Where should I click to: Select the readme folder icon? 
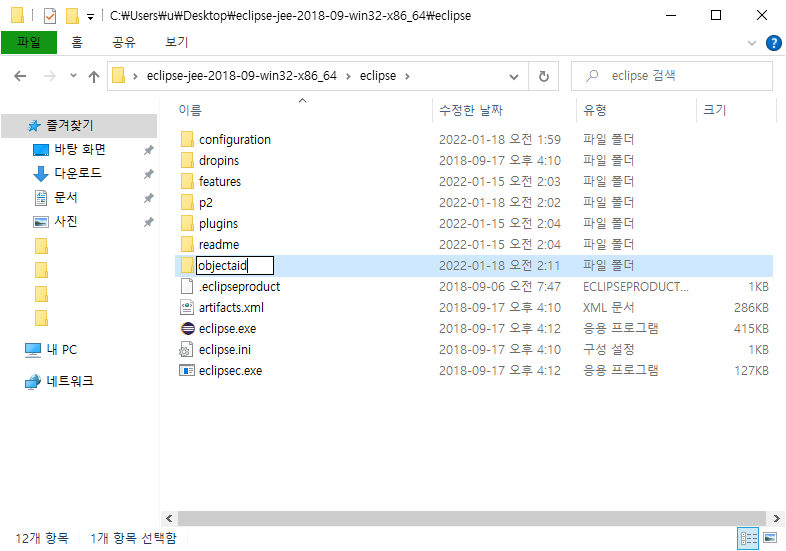pos(187,245)
